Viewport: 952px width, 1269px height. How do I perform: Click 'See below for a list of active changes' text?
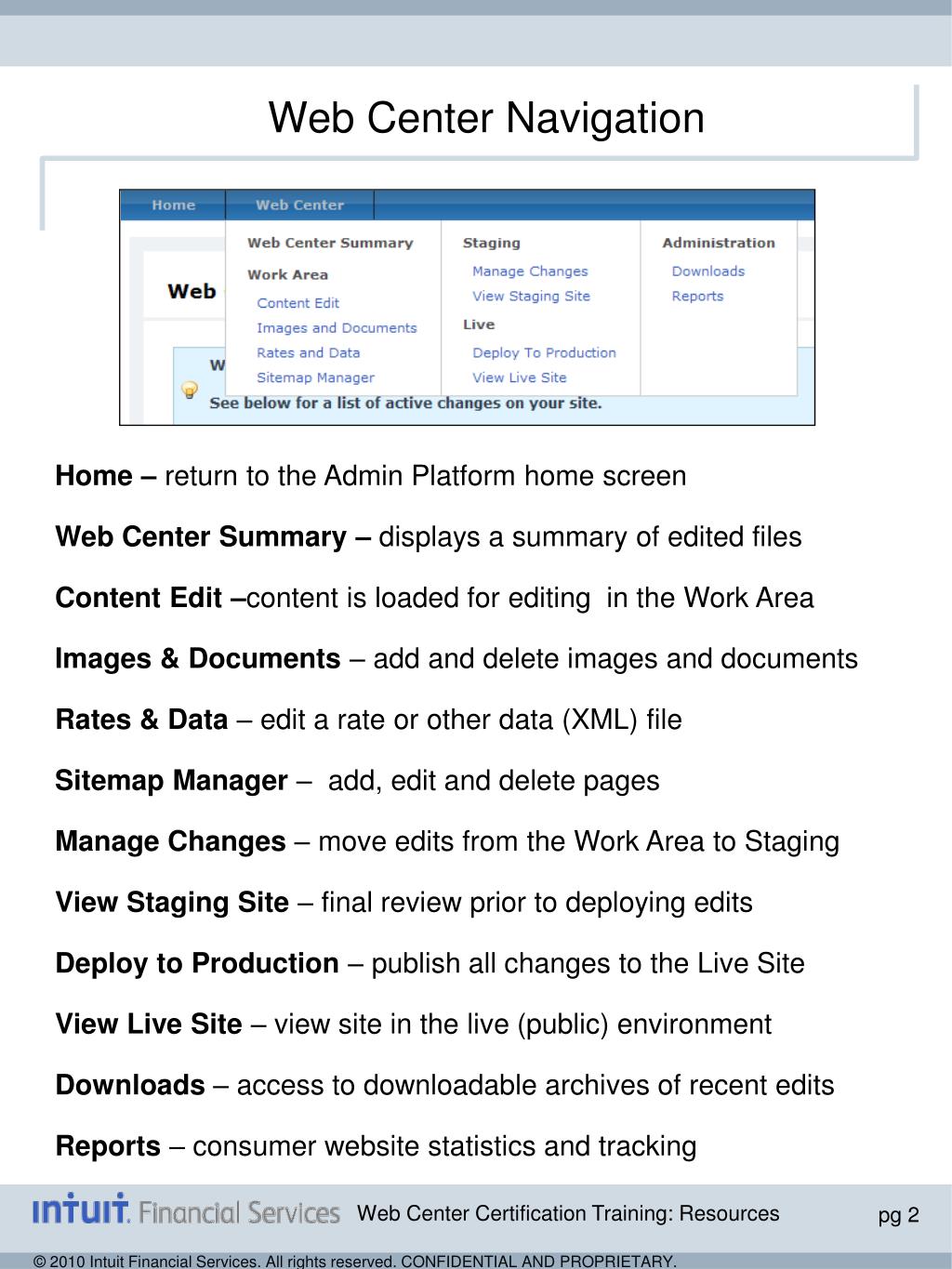405,403
